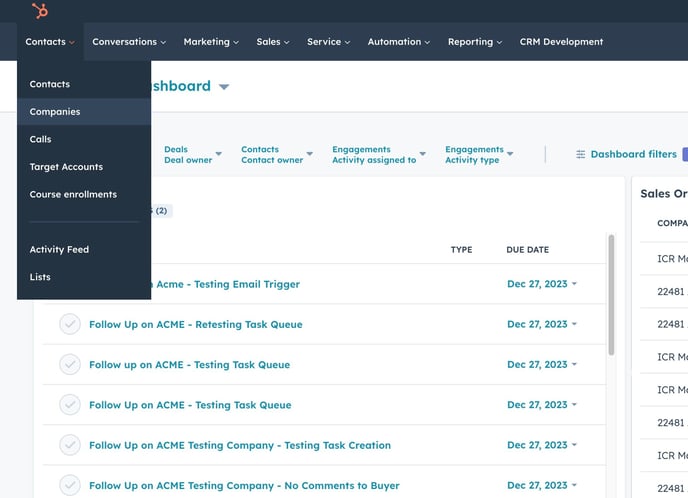This screenshot has height=498, width=688.
Task: Complete the No Comments to Buyer task
Action: click(69, 486)
